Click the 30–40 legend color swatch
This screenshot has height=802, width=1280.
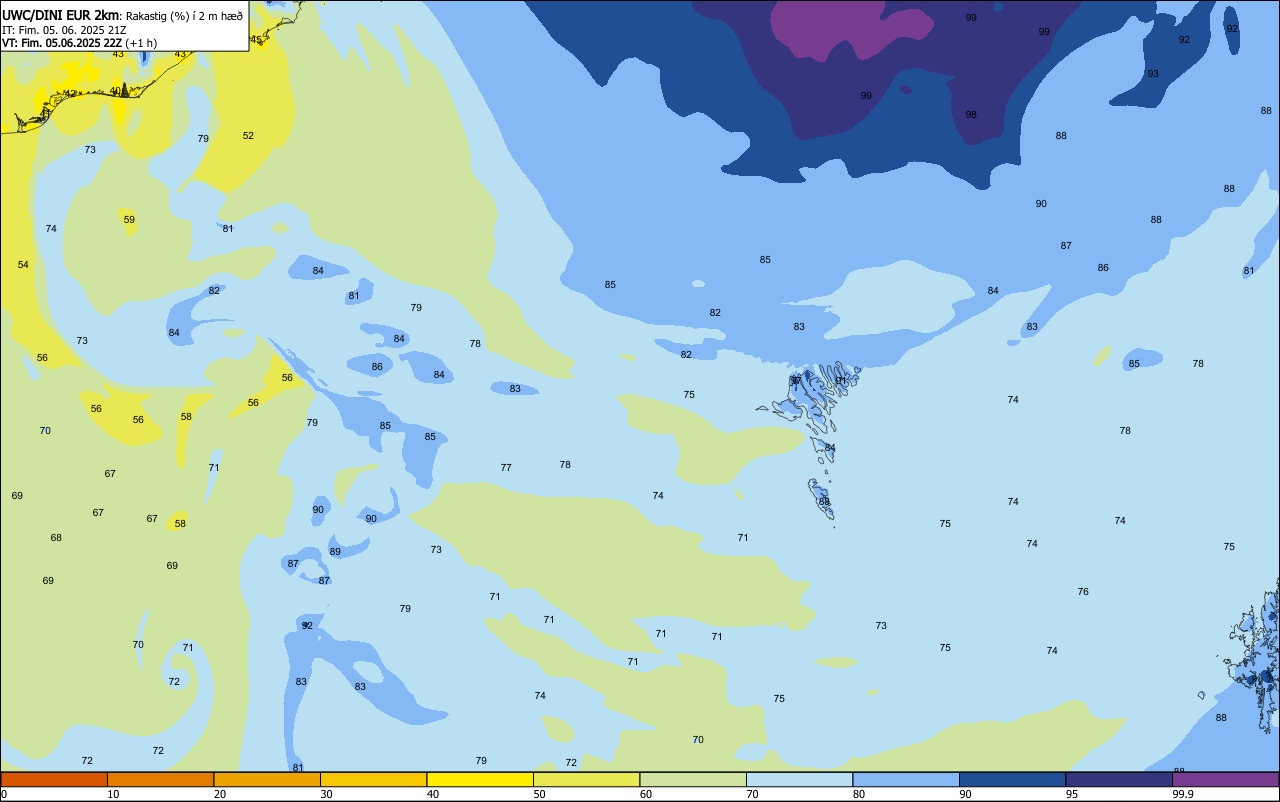pyautogui.click(x=373, y=779)
